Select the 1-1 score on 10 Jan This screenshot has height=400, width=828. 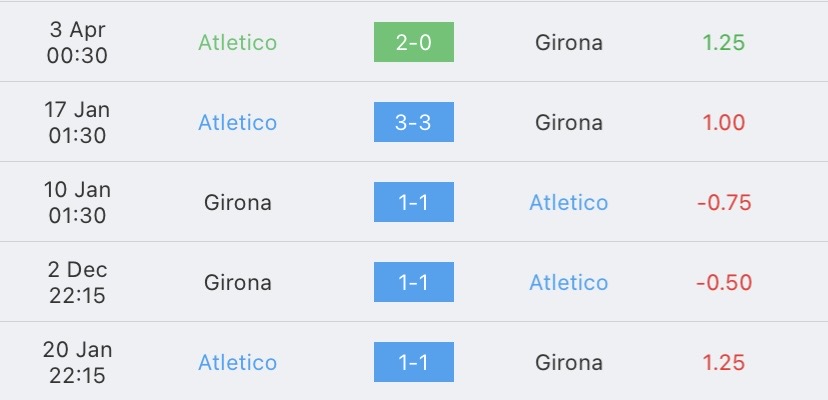click(x=413, y=202)
